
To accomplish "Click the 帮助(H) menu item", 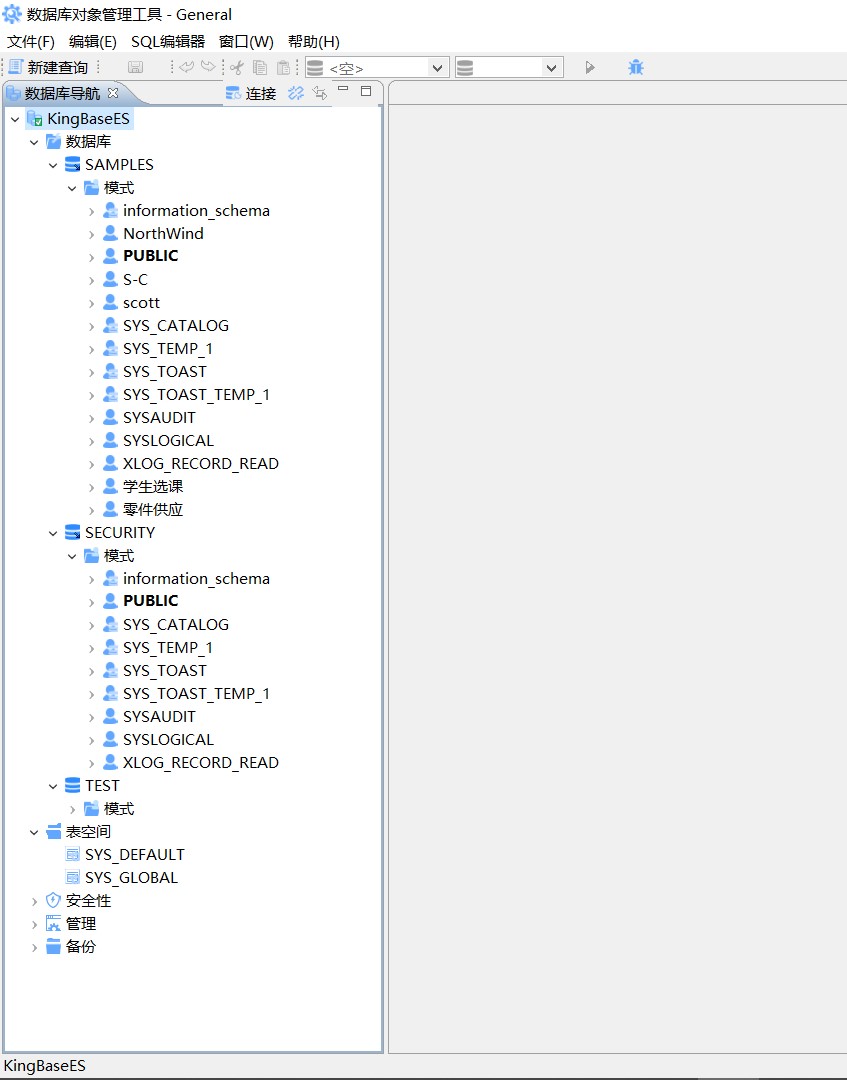I will 313,42.
